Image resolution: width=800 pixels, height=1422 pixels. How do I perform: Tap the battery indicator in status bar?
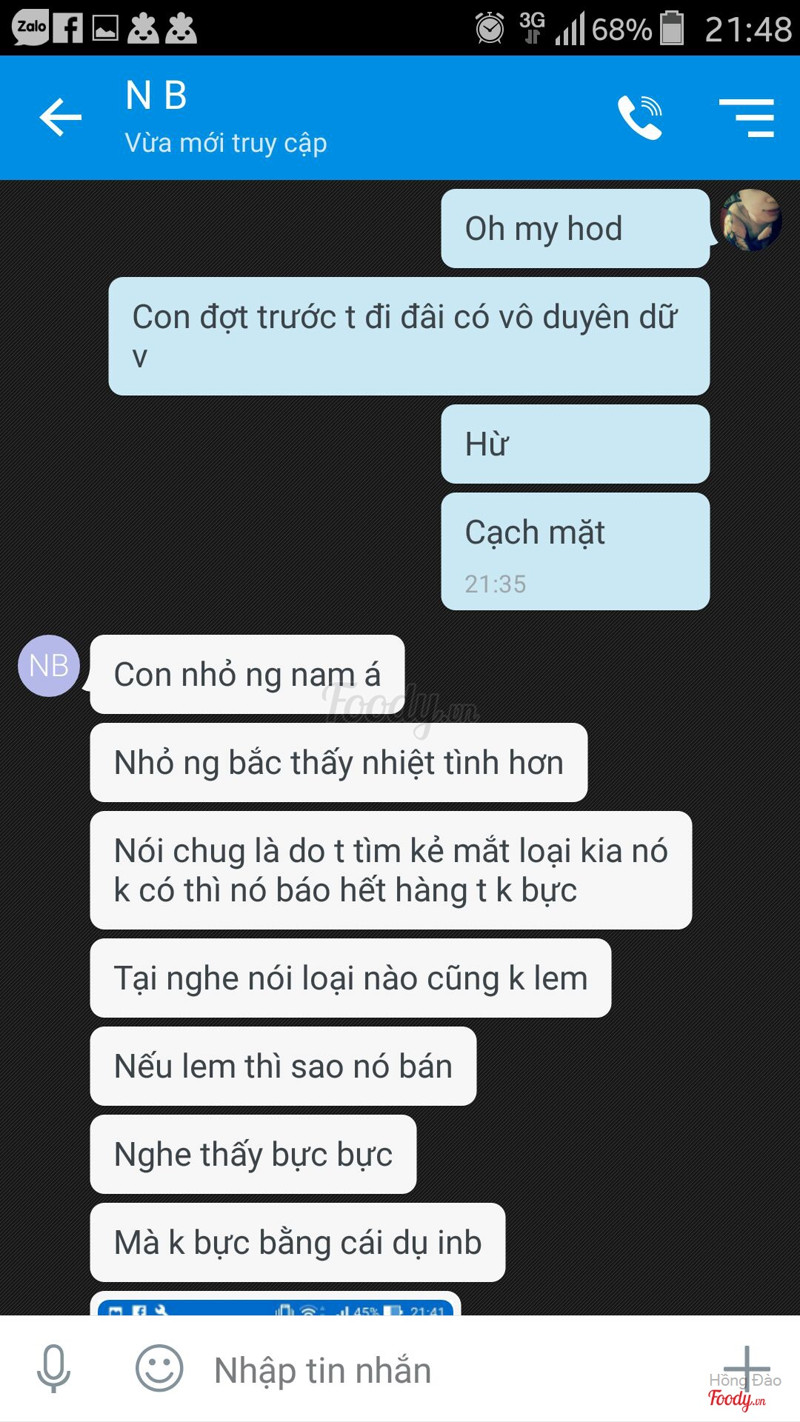coord(673,28)
